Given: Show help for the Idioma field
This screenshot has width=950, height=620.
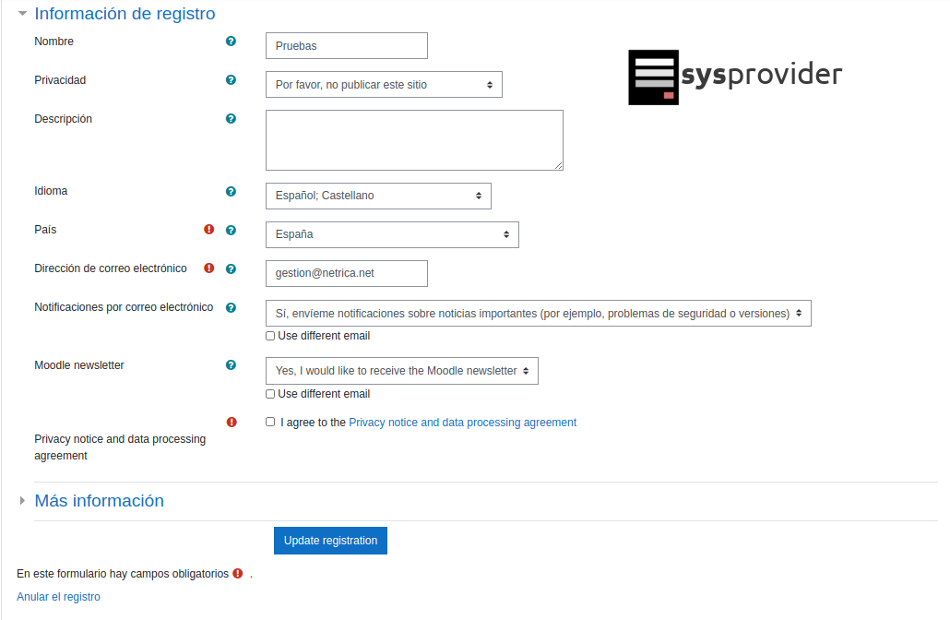Looking at the screenshot, I should click(x=231, y=191).
